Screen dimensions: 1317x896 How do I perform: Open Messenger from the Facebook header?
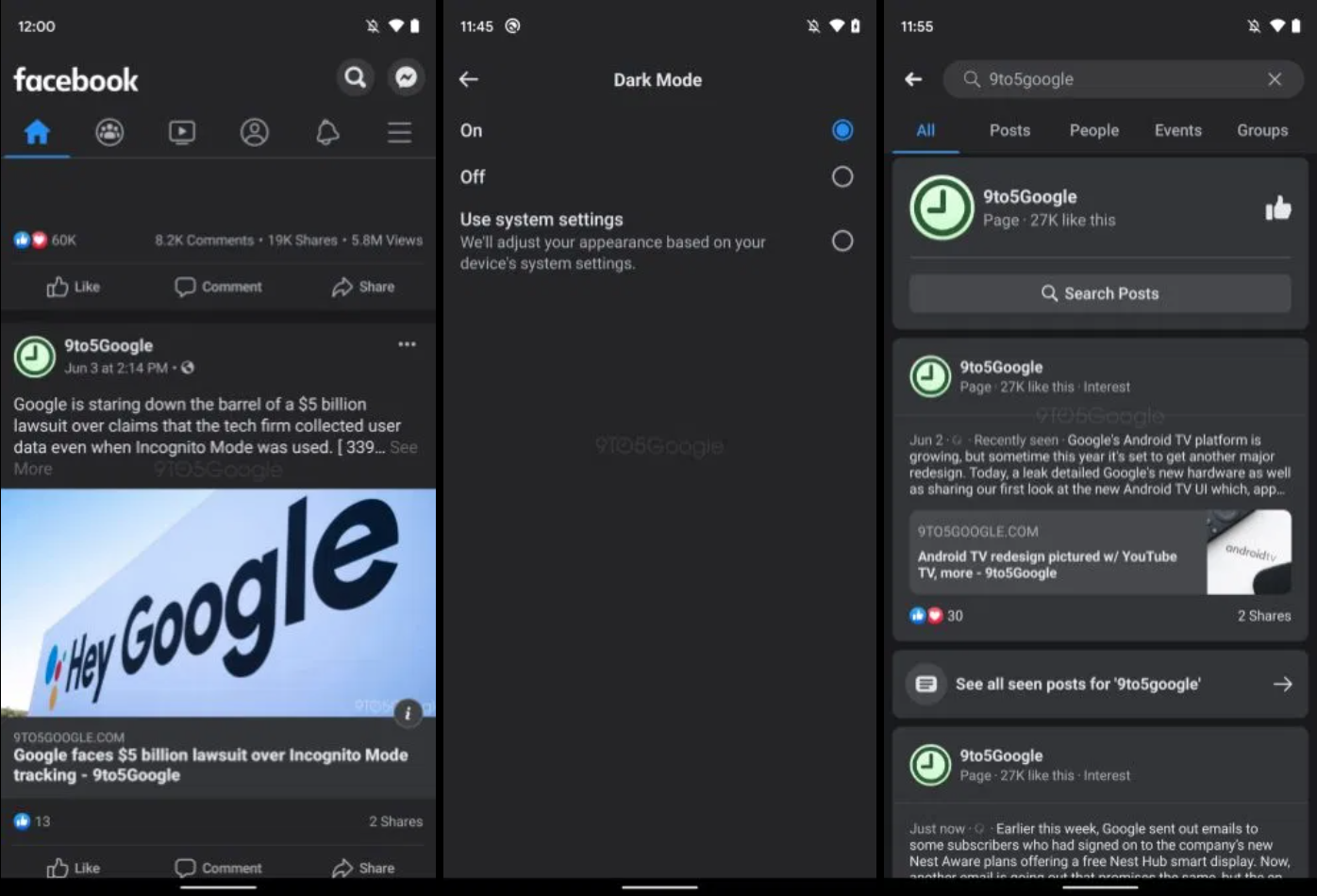click(407, 77)
